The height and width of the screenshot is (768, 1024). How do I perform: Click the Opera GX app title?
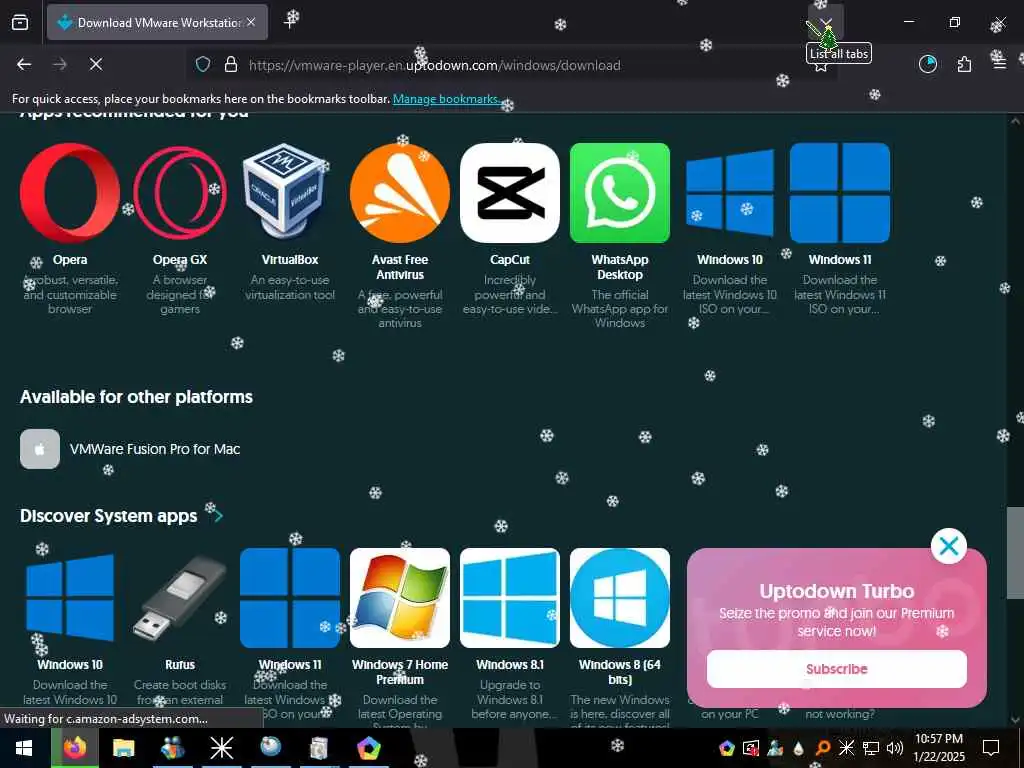(180, 259)
